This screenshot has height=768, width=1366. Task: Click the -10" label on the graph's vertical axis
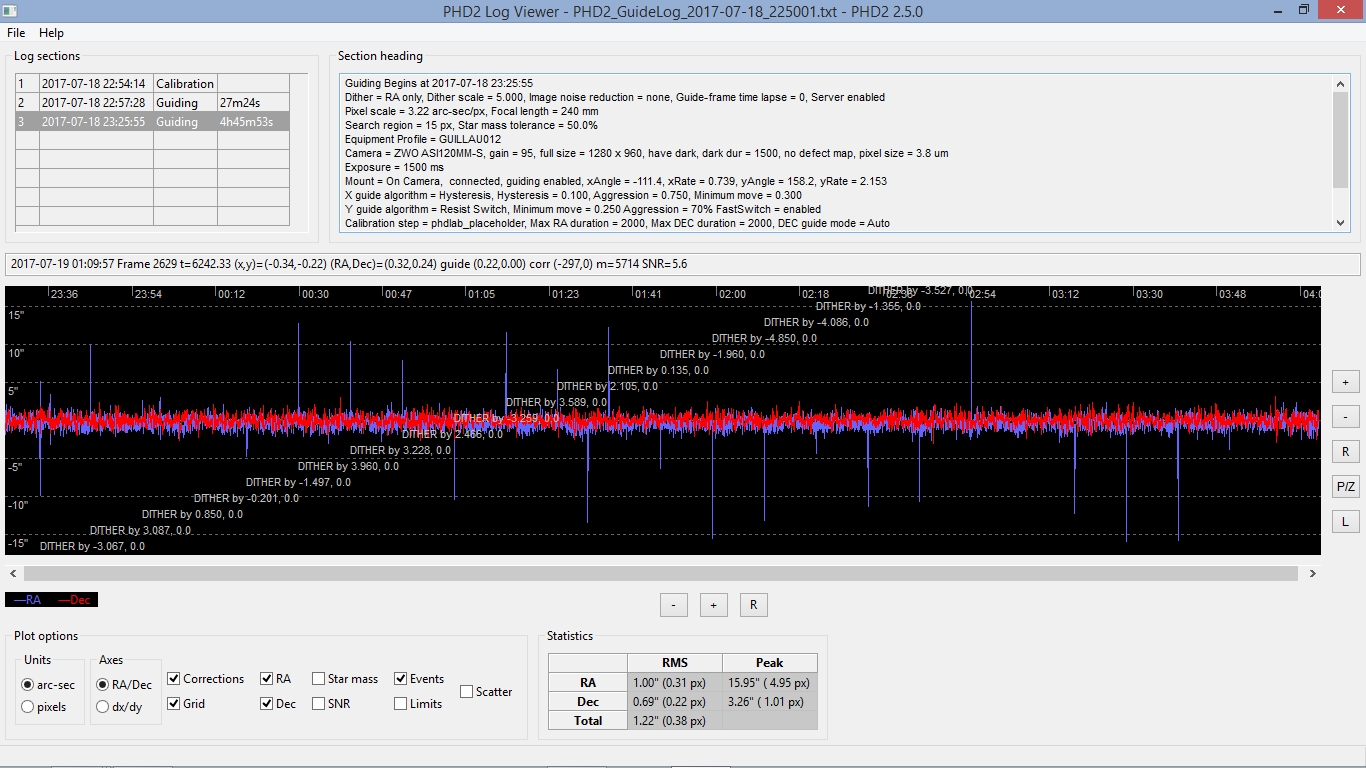18,505
